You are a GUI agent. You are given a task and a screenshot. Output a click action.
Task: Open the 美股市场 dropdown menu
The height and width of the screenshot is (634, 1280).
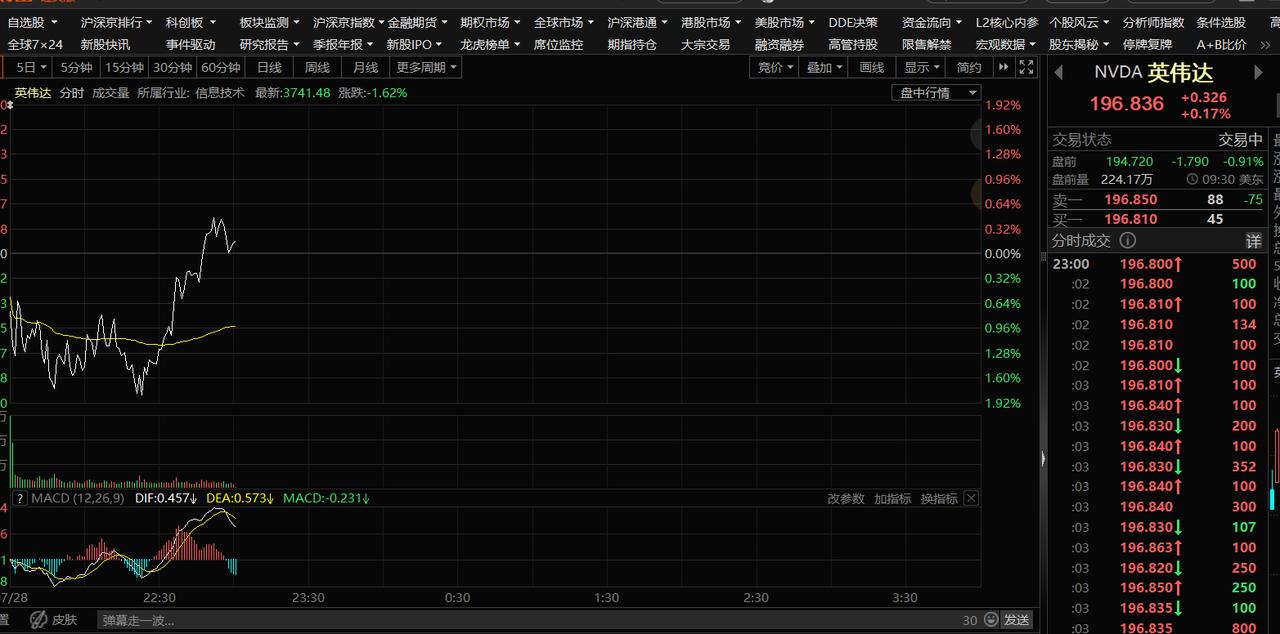pos(784,22)
